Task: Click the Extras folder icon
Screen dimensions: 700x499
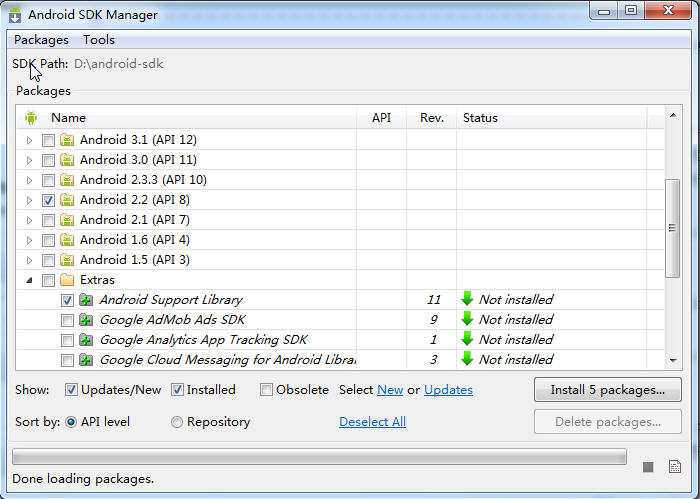Action: point(67,280)
